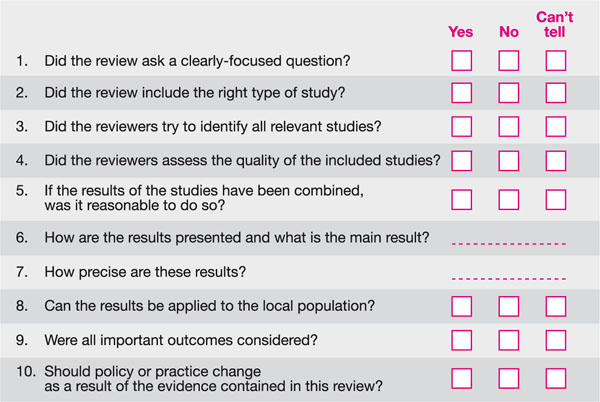
Task: Mark Can't tell for clearly-focused question
Action: pyautogui.click(x=556, y=61)
